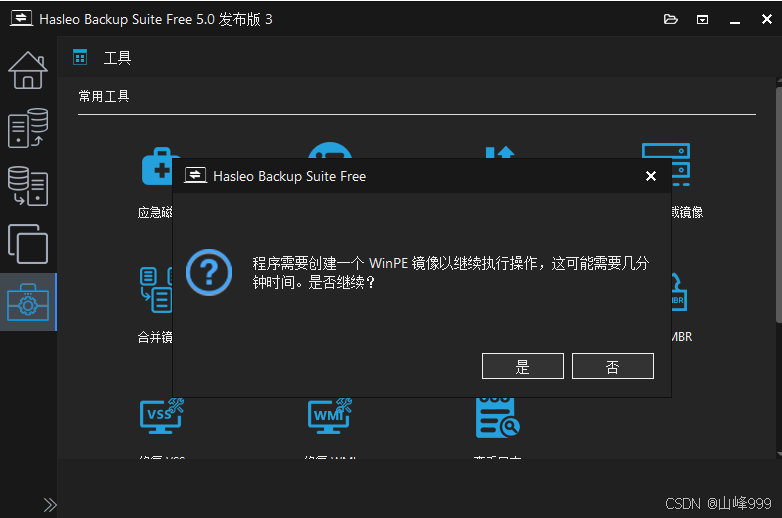Open the Home page in sidebar
The width and height of the screenshot is (782, 518).
click(x=28, y=71)
